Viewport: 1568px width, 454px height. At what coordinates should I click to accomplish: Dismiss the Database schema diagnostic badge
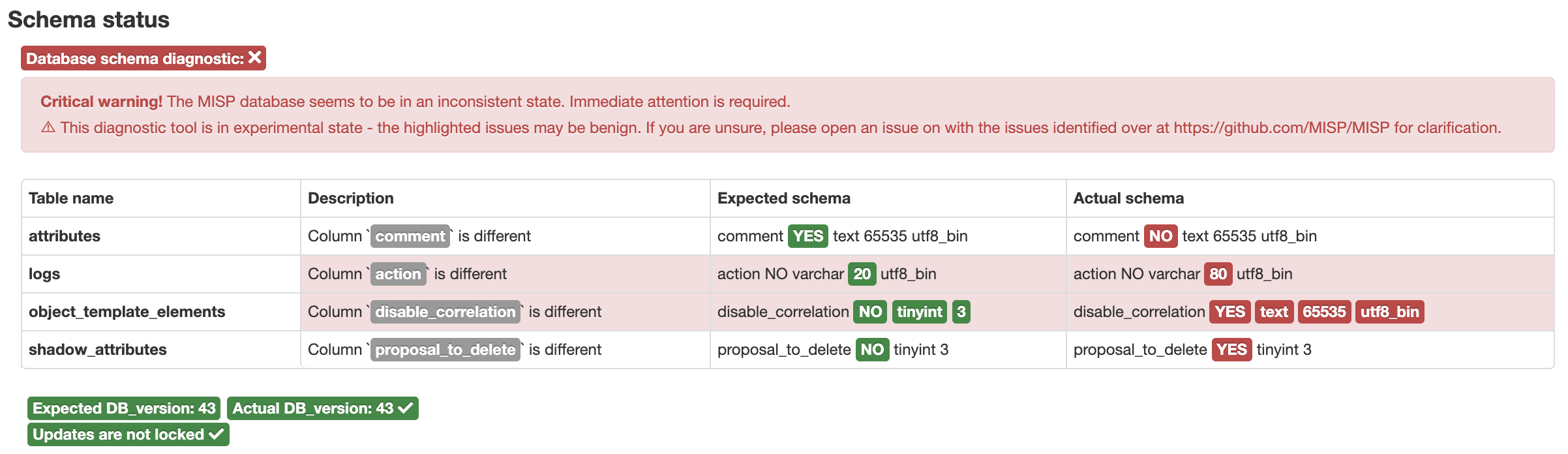tap(253, 57)
